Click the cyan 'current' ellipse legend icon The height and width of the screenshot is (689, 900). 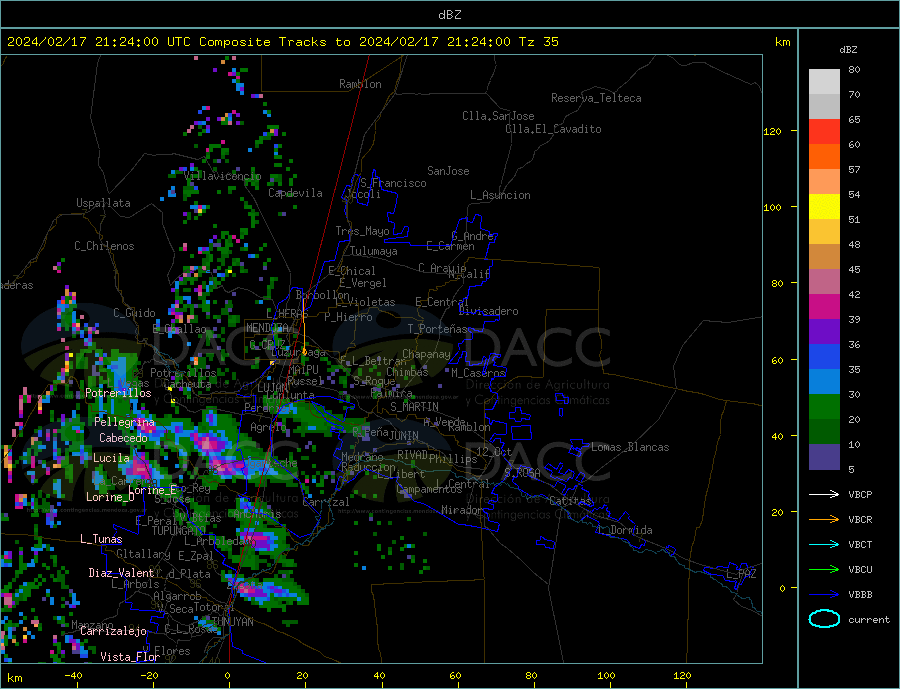click(x=824, y=619)
